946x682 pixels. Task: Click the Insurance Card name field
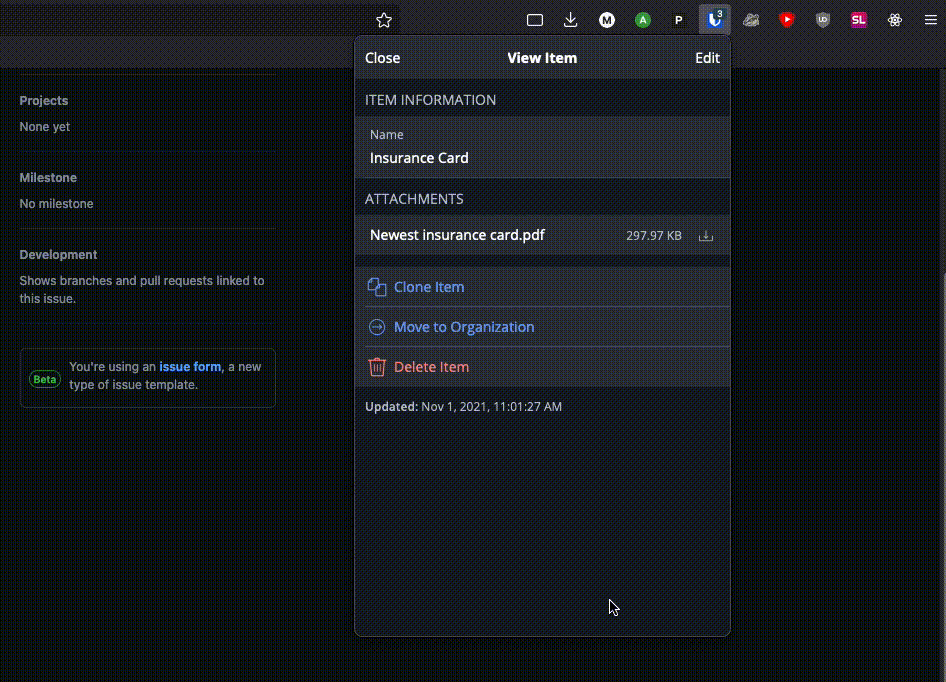click(419, 158)
